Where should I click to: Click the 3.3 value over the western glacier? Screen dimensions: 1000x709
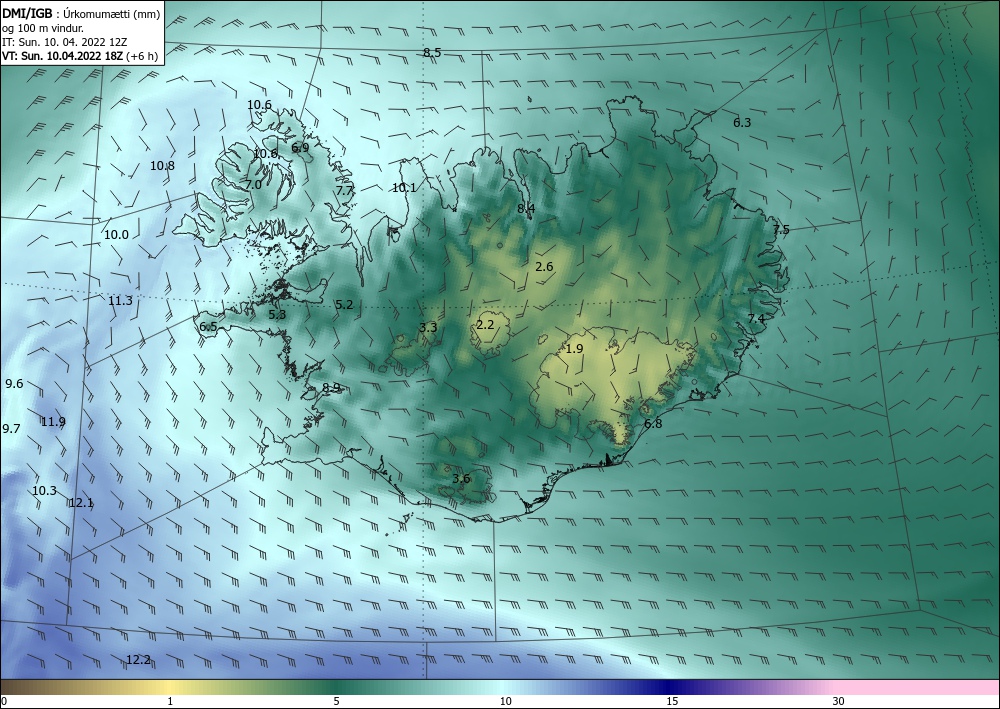pyautogui.click(x=428, y=328)
